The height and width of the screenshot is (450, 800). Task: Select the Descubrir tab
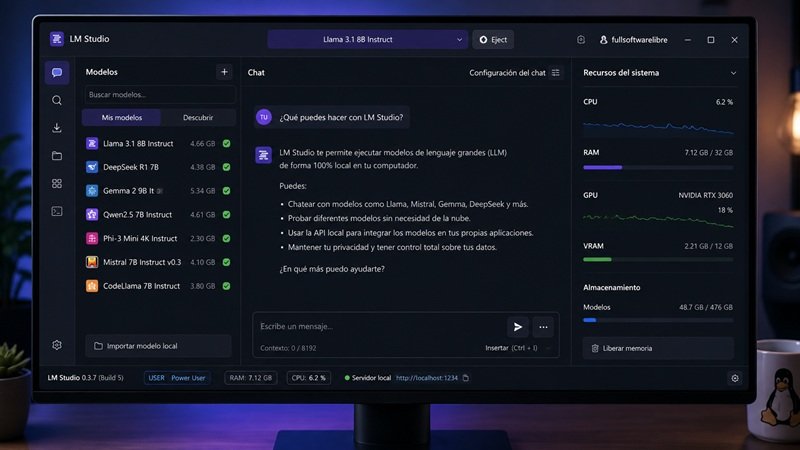click(x=198, y=117)
